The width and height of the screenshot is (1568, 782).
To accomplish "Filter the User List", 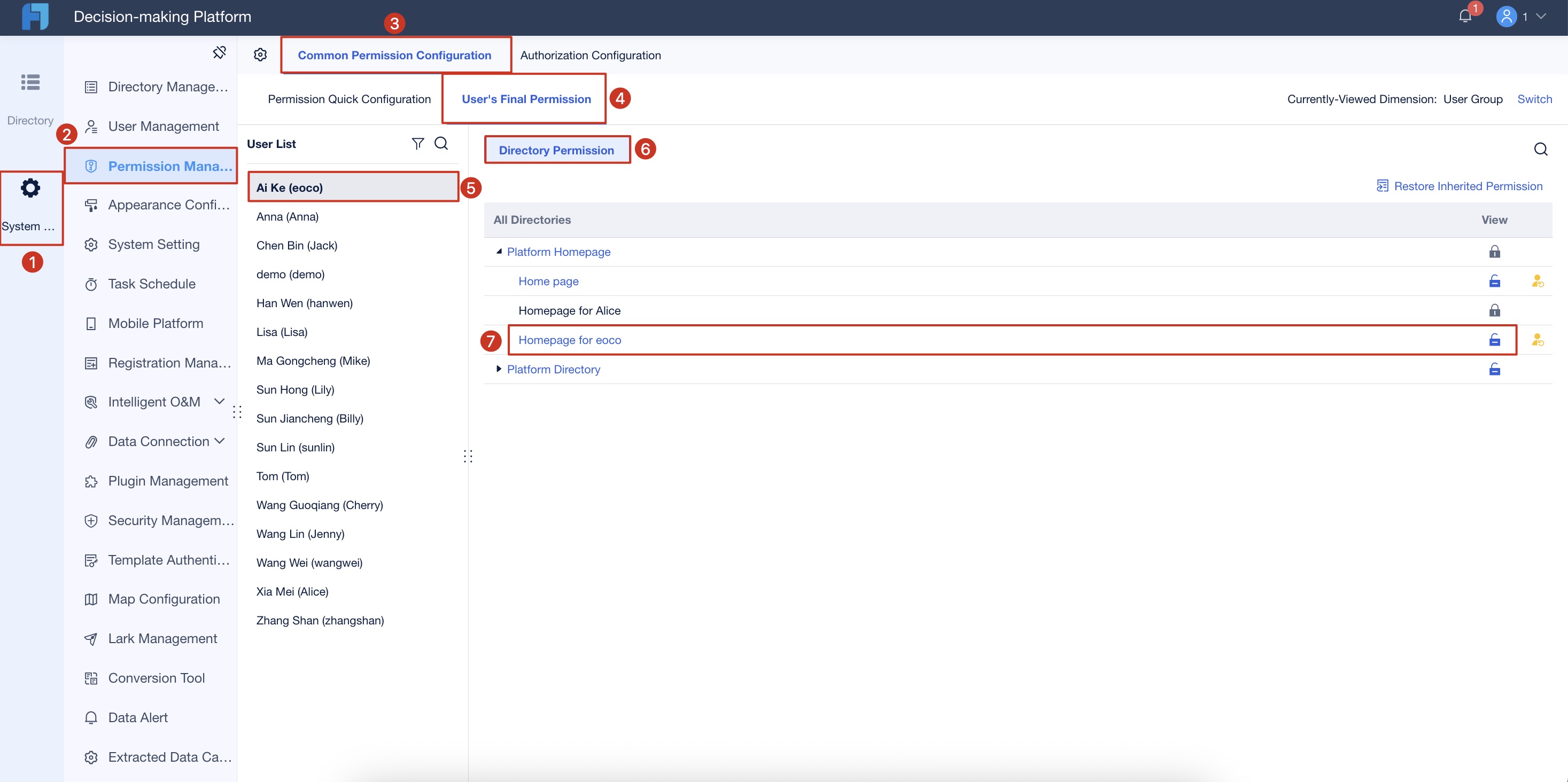I will (x=417, y=144).
